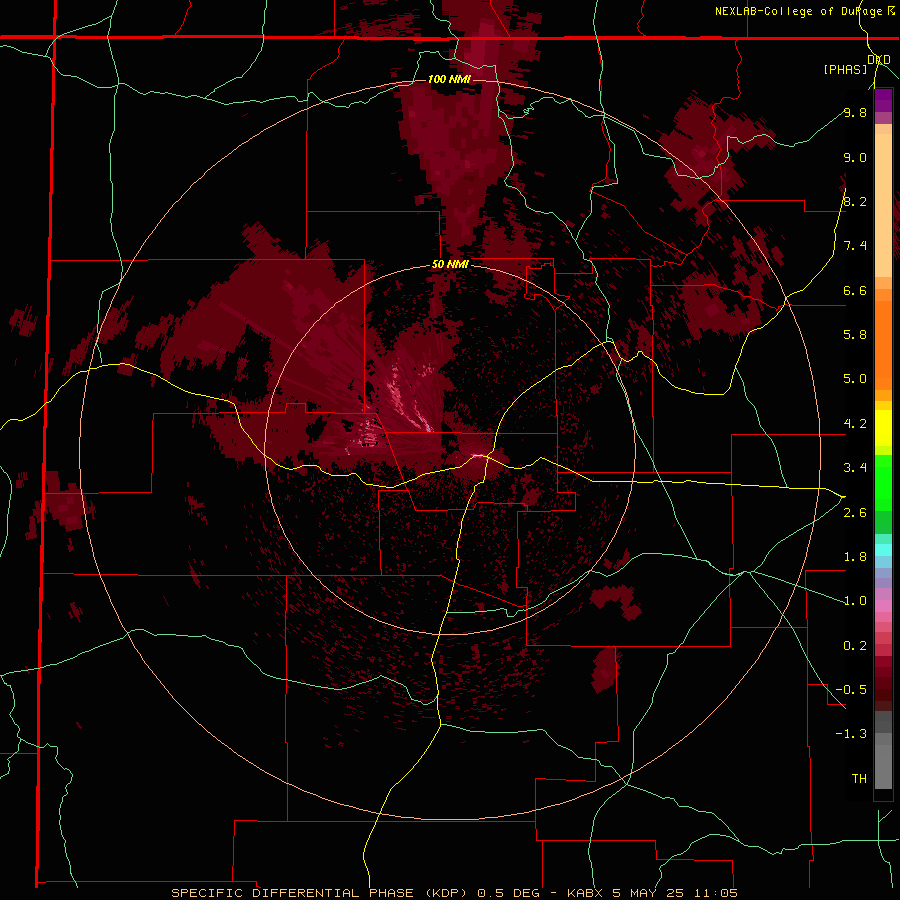The width and height of the screenshot is (900, 900).
Task: Pick the cyan swatch on color bar
Action: pyautogui.click(x=883, y=550)
